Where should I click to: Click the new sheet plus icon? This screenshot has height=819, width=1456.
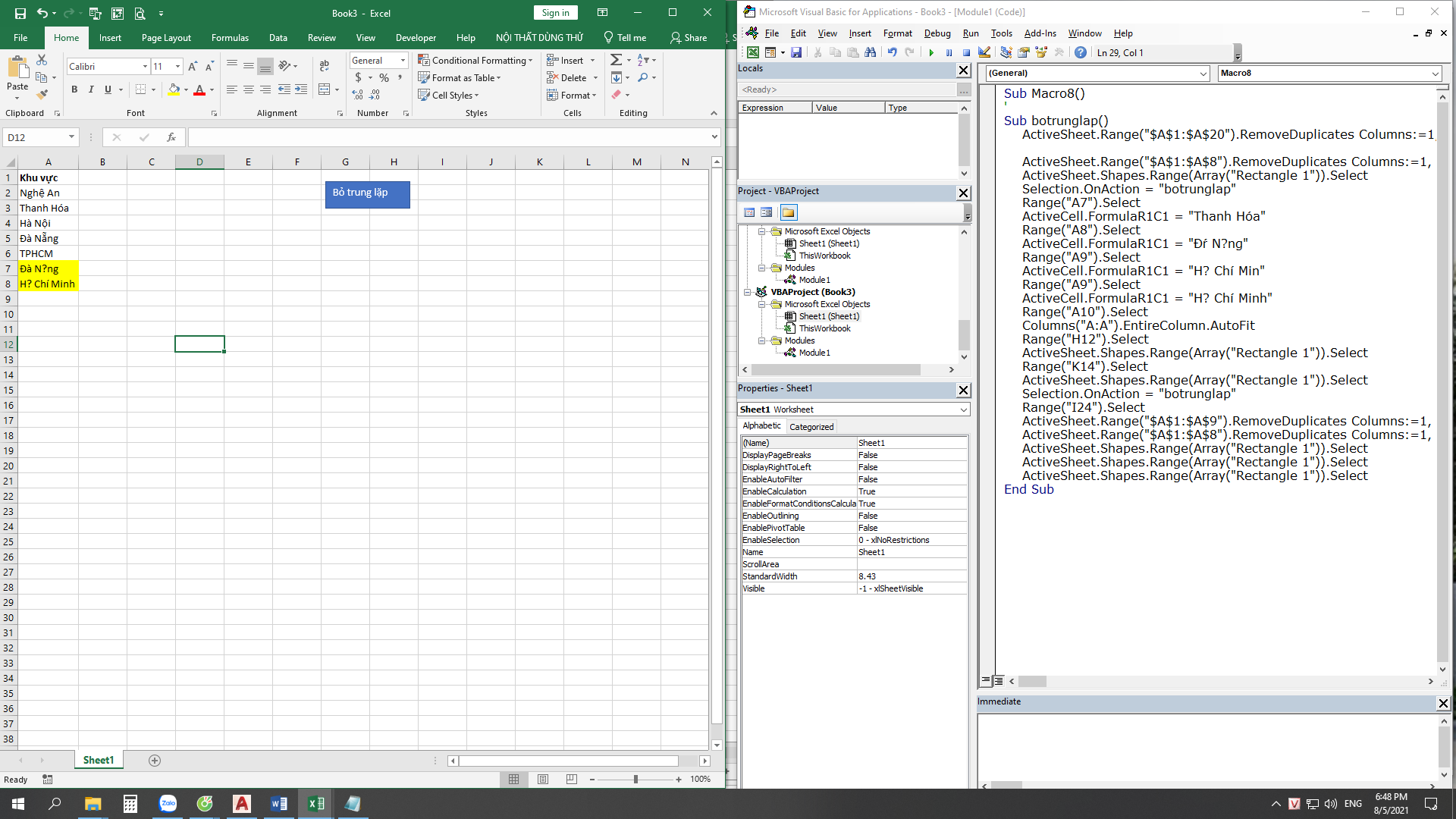[x=155, y=760]
